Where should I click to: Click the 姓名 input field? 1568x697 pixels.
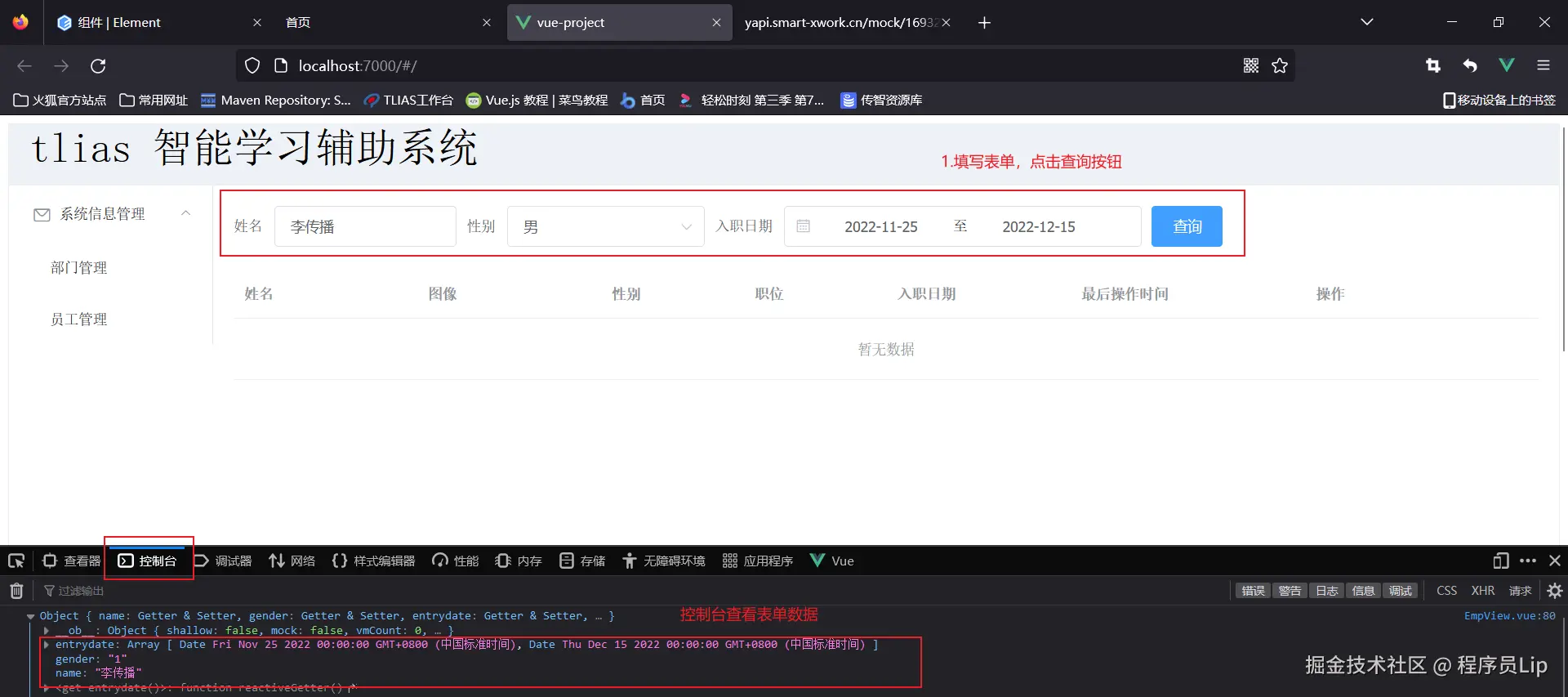coord(365,226)
